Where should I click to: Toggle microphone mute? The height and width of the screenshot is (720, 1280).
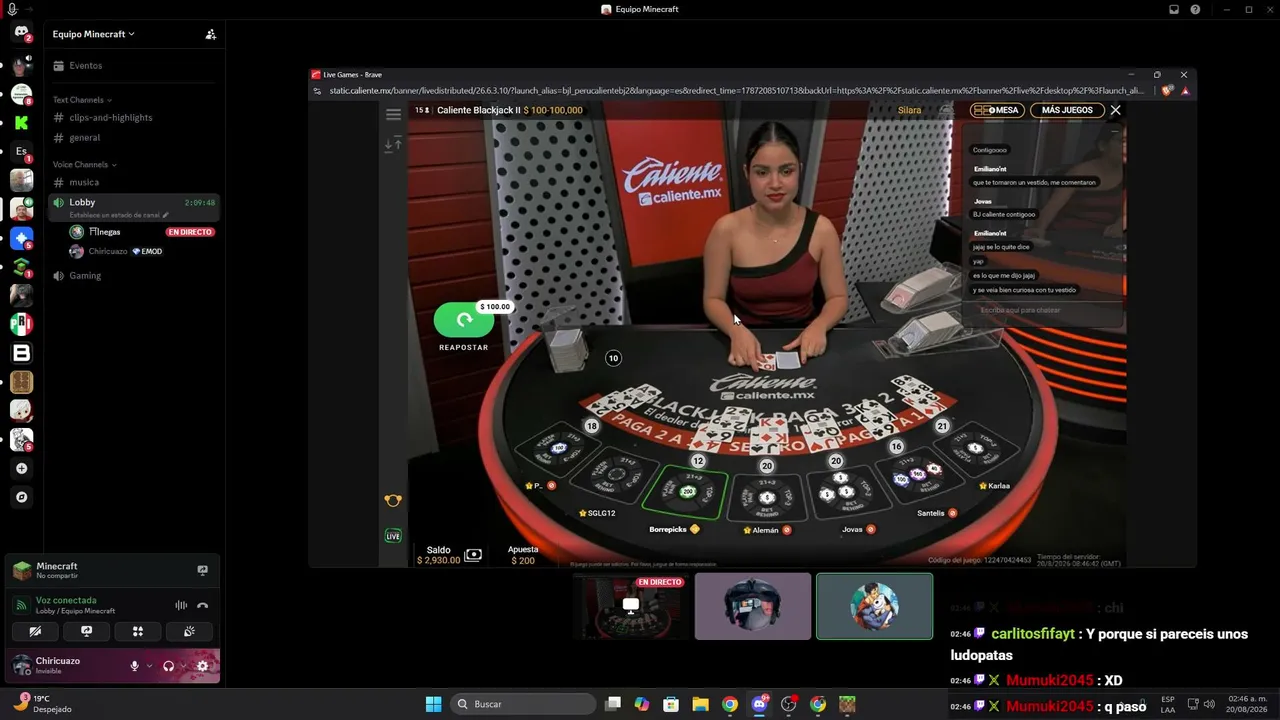point(134,666)
